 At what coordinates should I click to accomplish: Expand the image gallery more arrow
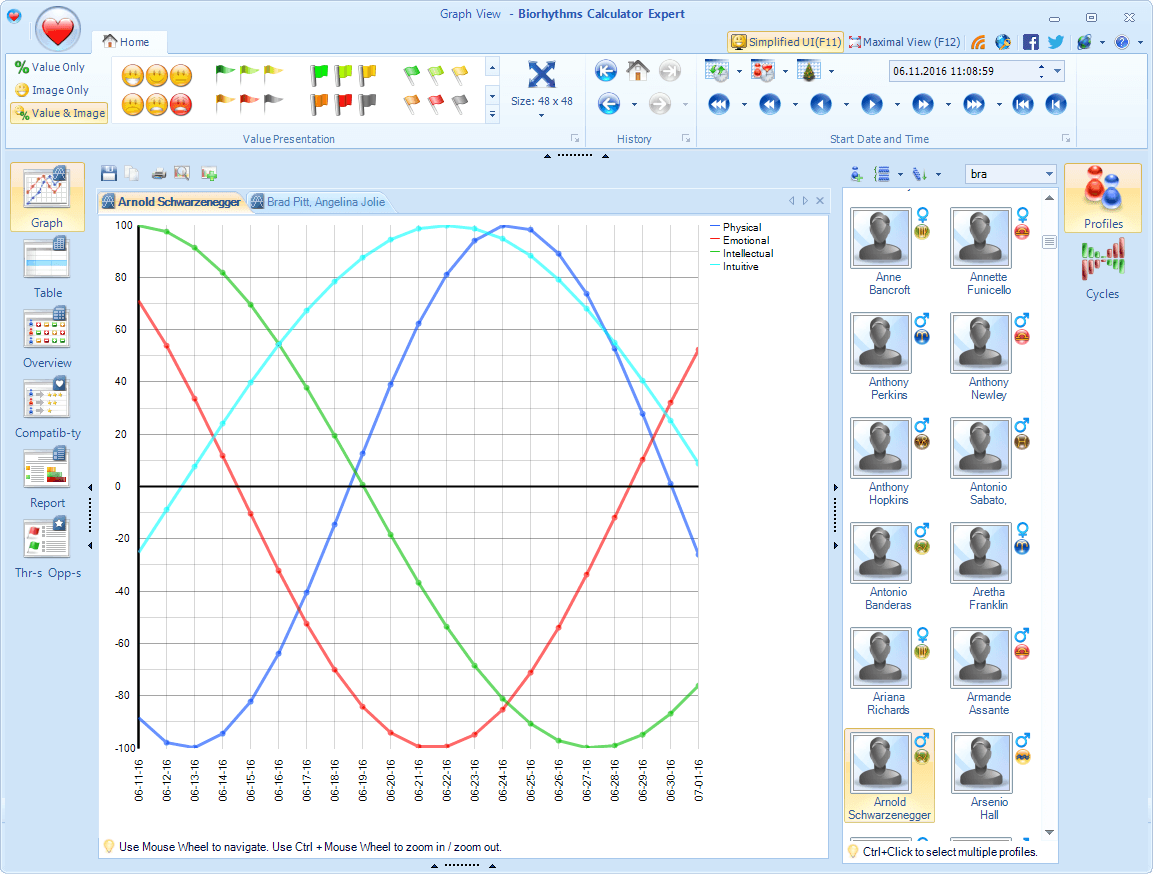point(492,115)
